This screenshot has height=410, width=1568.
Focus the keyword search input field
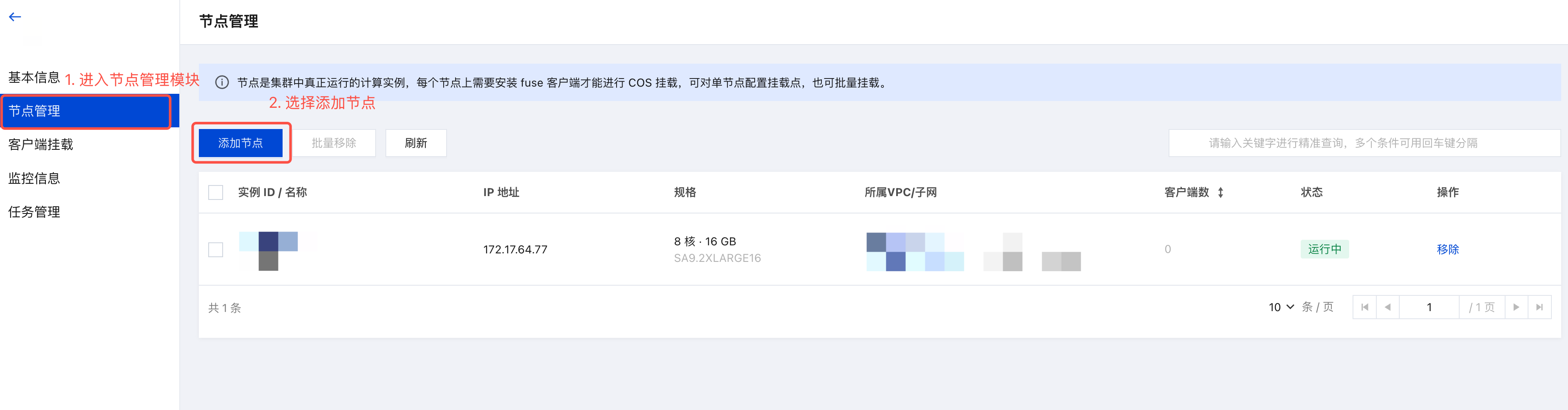tap(1364, 143)
